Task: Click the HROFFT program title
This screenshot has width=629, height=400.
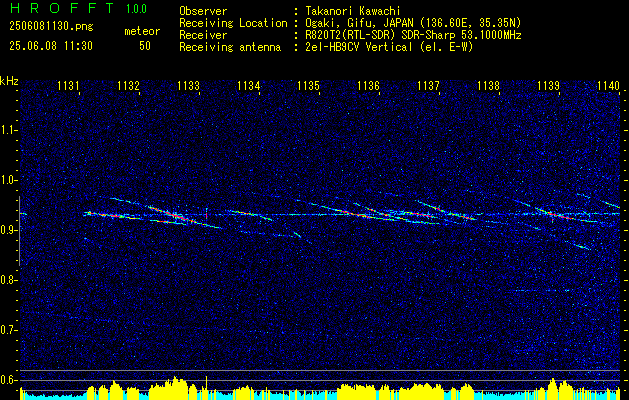Action: click(61, 8)
